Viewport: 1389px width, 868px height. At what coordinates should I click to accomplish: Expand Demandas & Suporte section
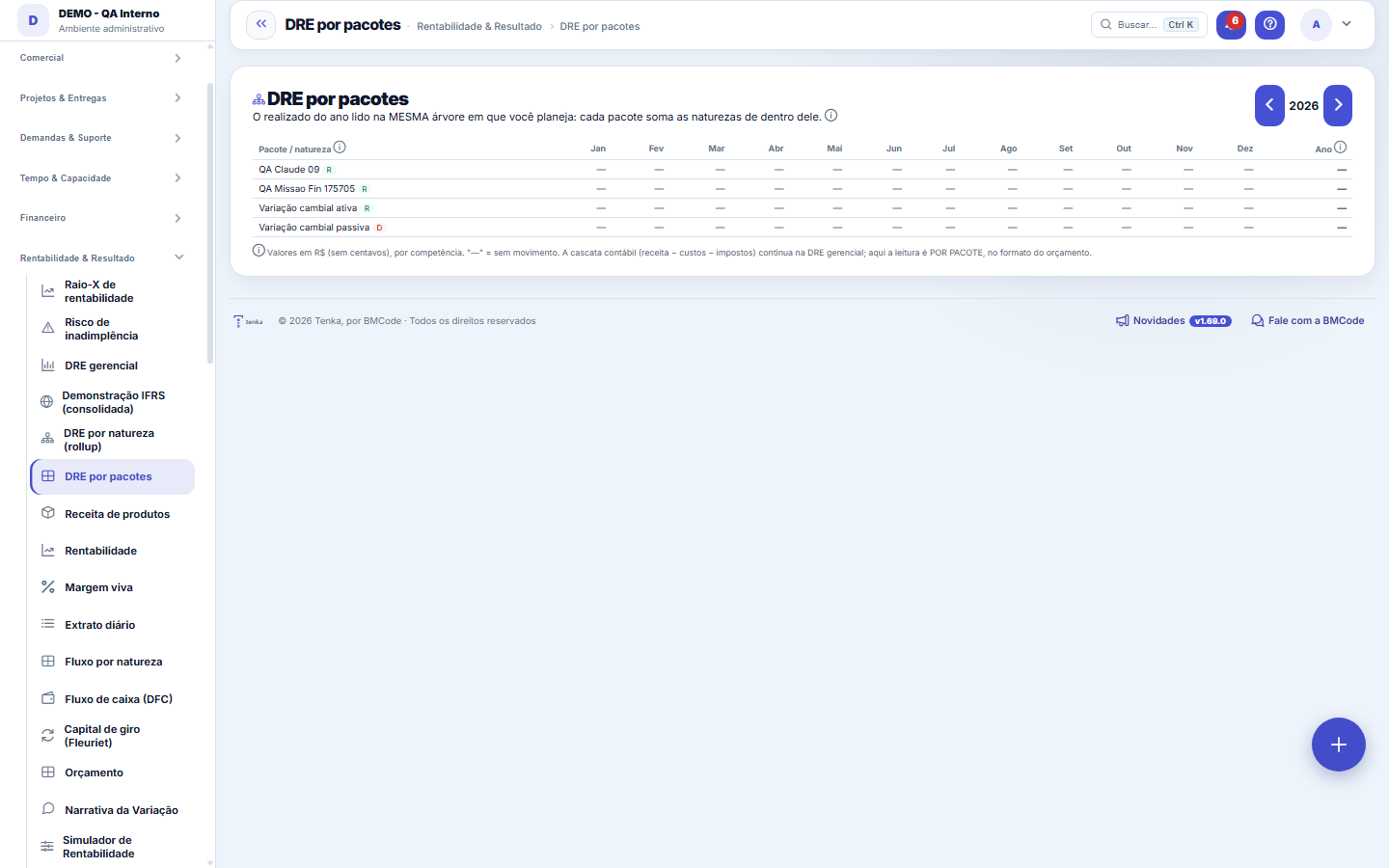click(x=101, y=138)
